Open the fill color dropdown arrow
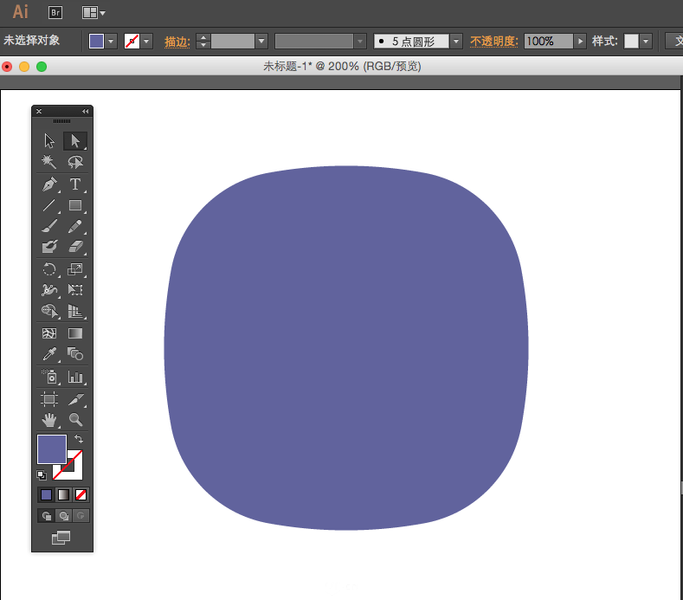Screen dimensions: 683x600 tap(111, 41)
